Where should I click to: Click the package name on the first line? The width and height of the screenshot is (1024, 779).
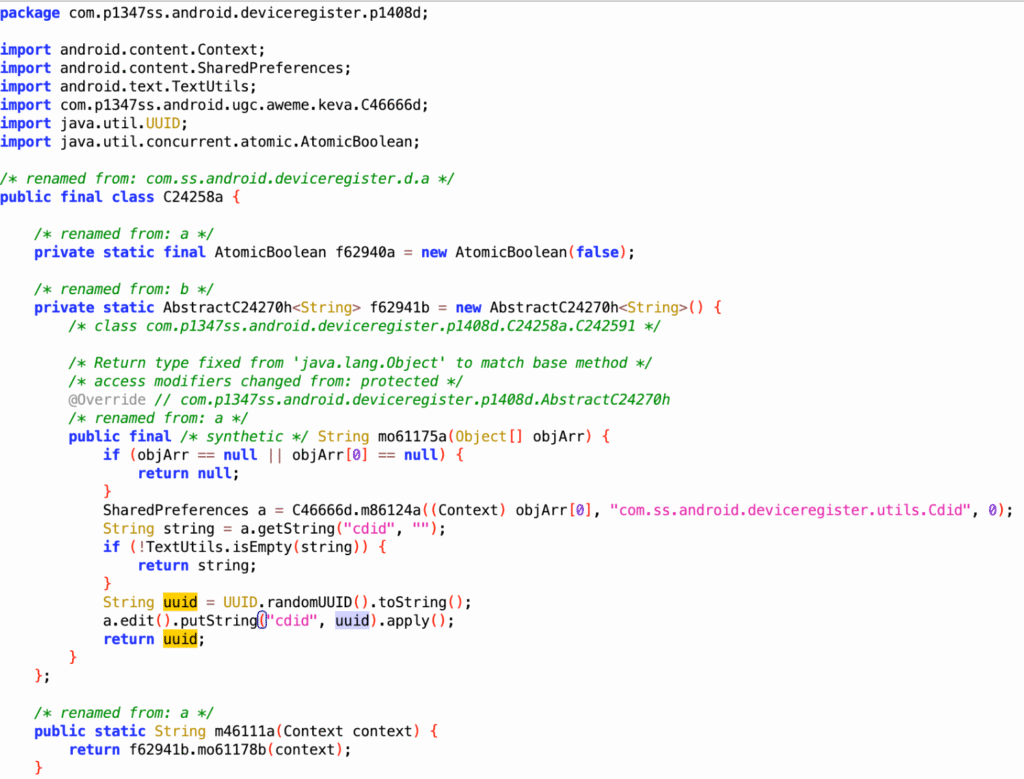coord(245,13)
